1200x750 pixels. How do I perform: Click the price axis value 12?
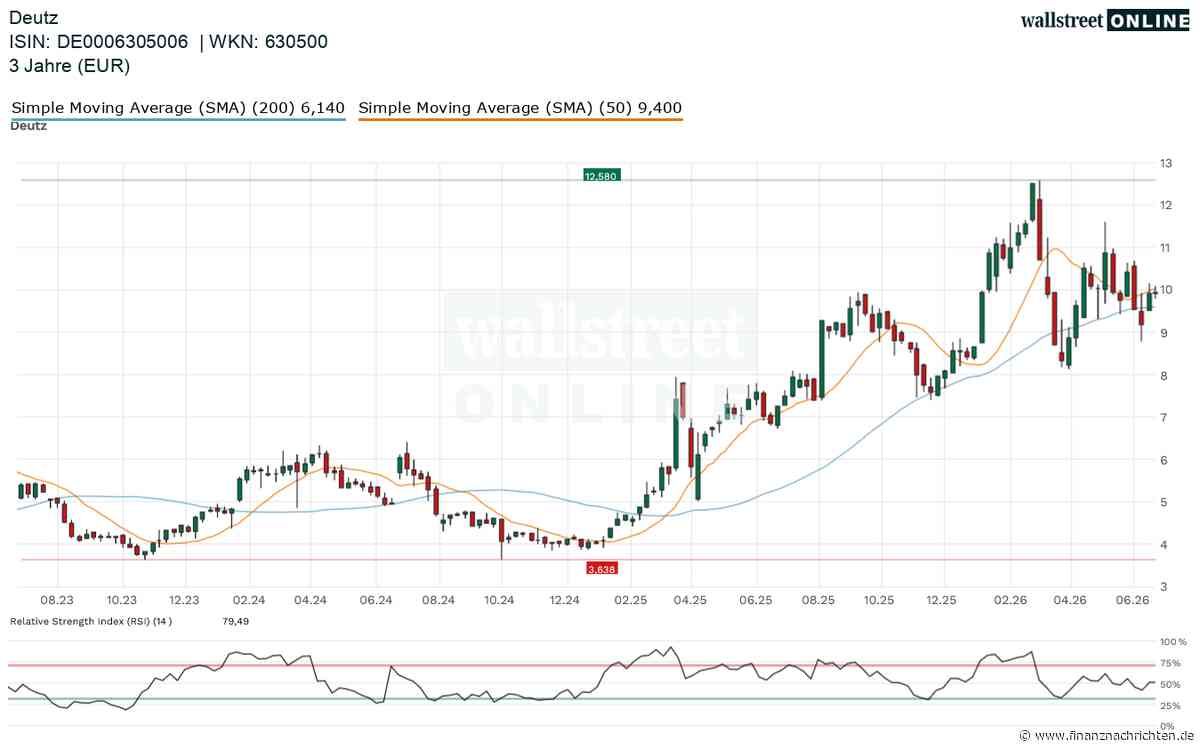(x=1166, y=205)
